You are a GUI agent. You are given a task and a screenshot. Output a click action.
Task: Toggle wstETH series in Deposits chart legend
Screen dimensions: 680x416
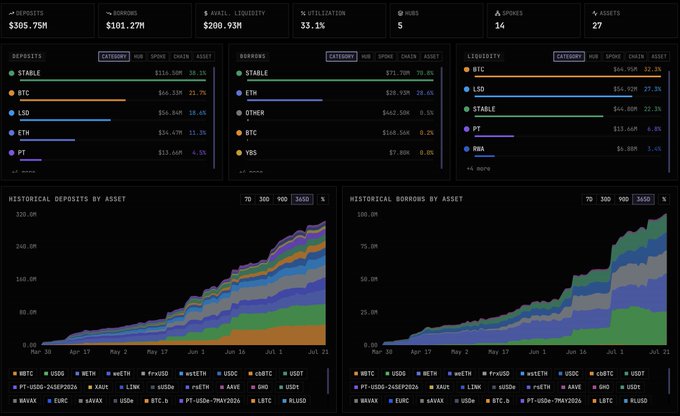coord(193,373)
